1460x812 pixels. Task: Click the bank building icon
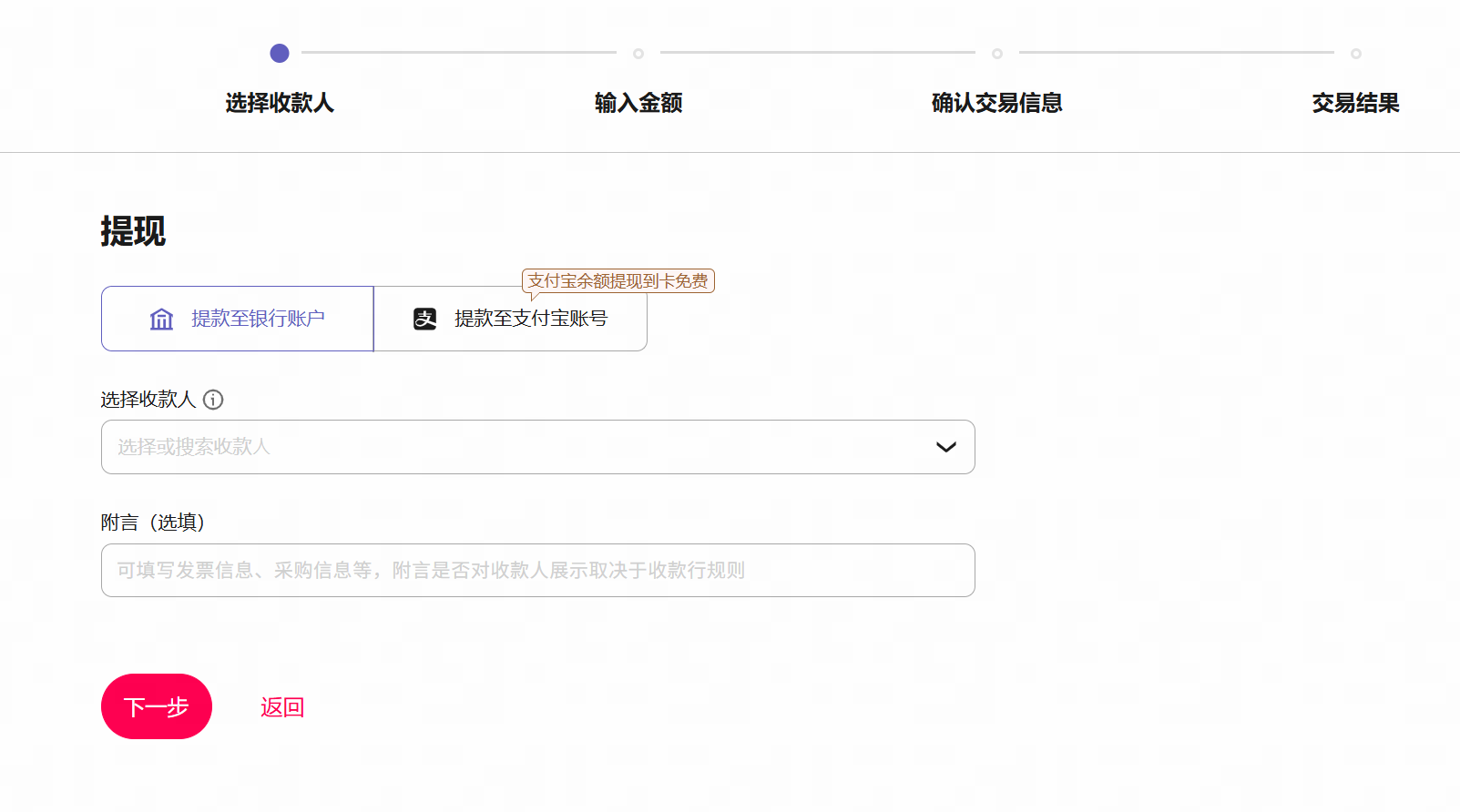click(161, 319)
